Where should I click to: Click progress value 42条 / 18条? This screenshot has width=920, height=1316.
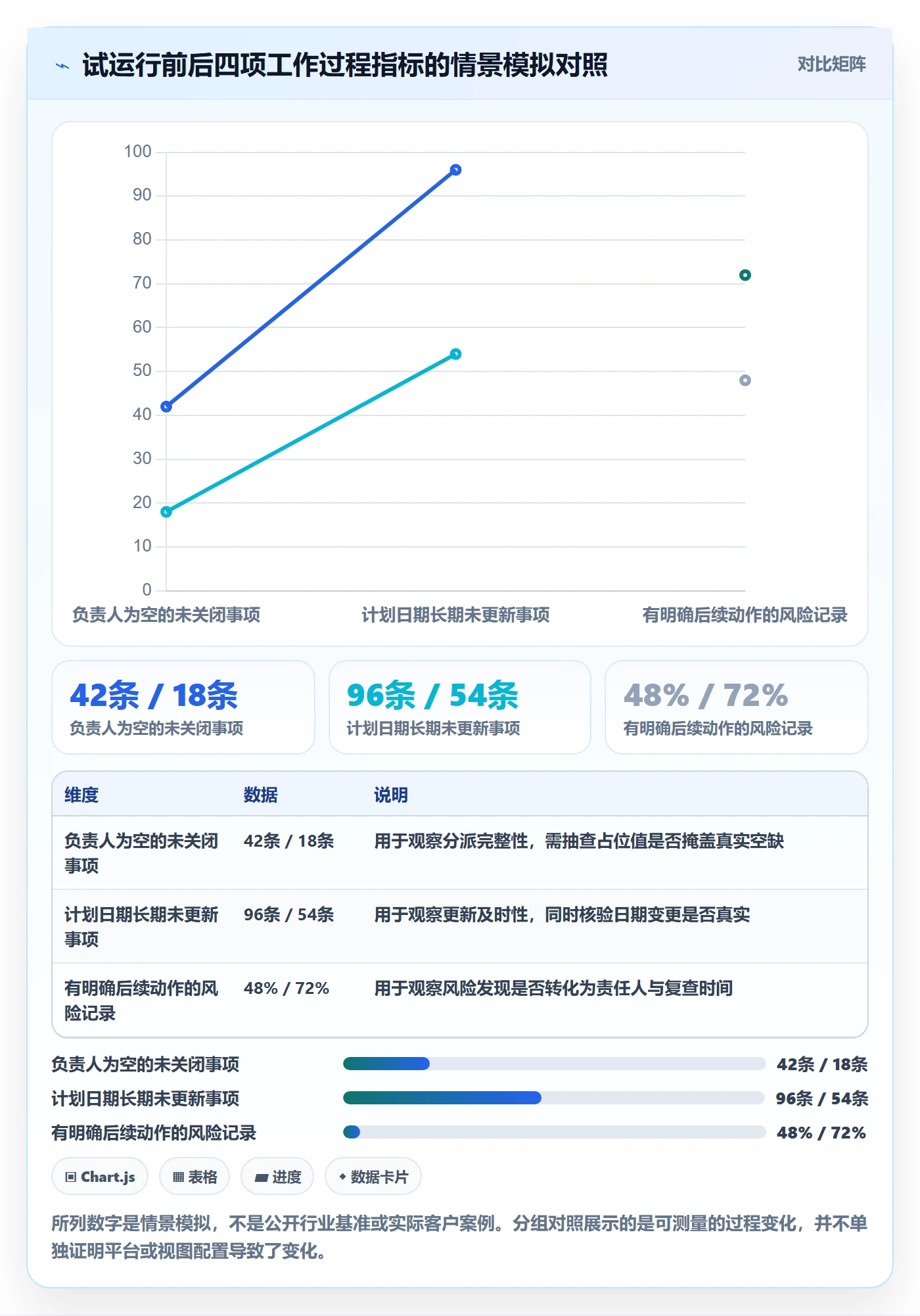(x=822, y=1064)
